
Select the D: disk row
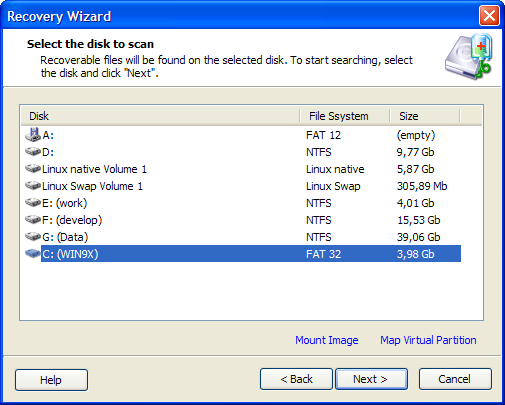point(243,152)
